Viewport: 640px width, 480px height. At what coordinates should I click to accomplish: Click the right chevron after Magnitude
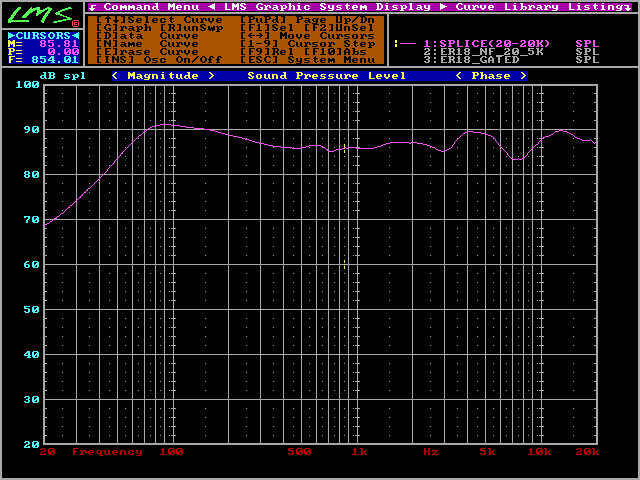coord(211,76)
